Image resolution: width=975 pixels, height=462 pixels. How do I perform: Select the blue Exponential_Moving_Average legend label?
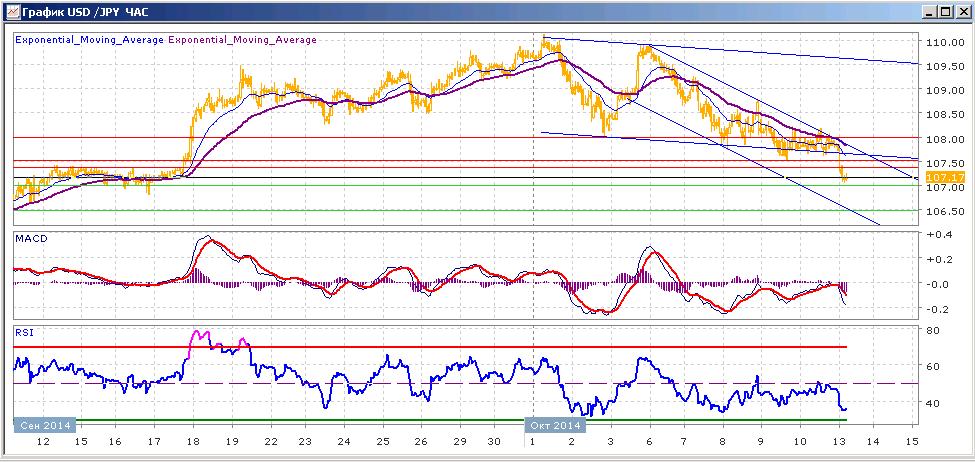90,40
